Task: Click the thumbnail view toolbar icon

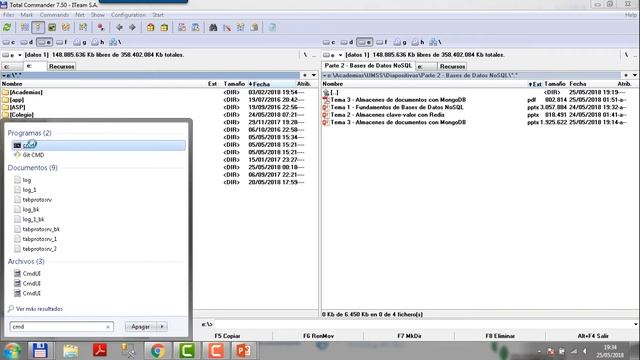Action: coord(52,27)
